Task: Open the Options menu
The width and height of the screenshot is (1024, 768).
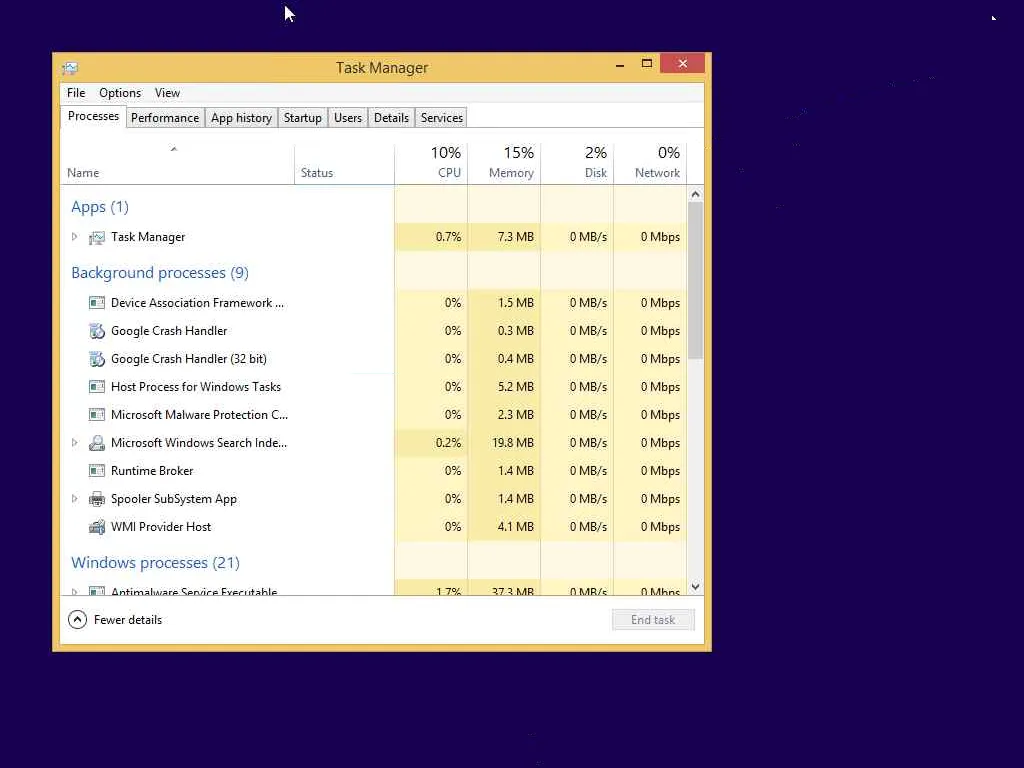Action: pos(120,93)
